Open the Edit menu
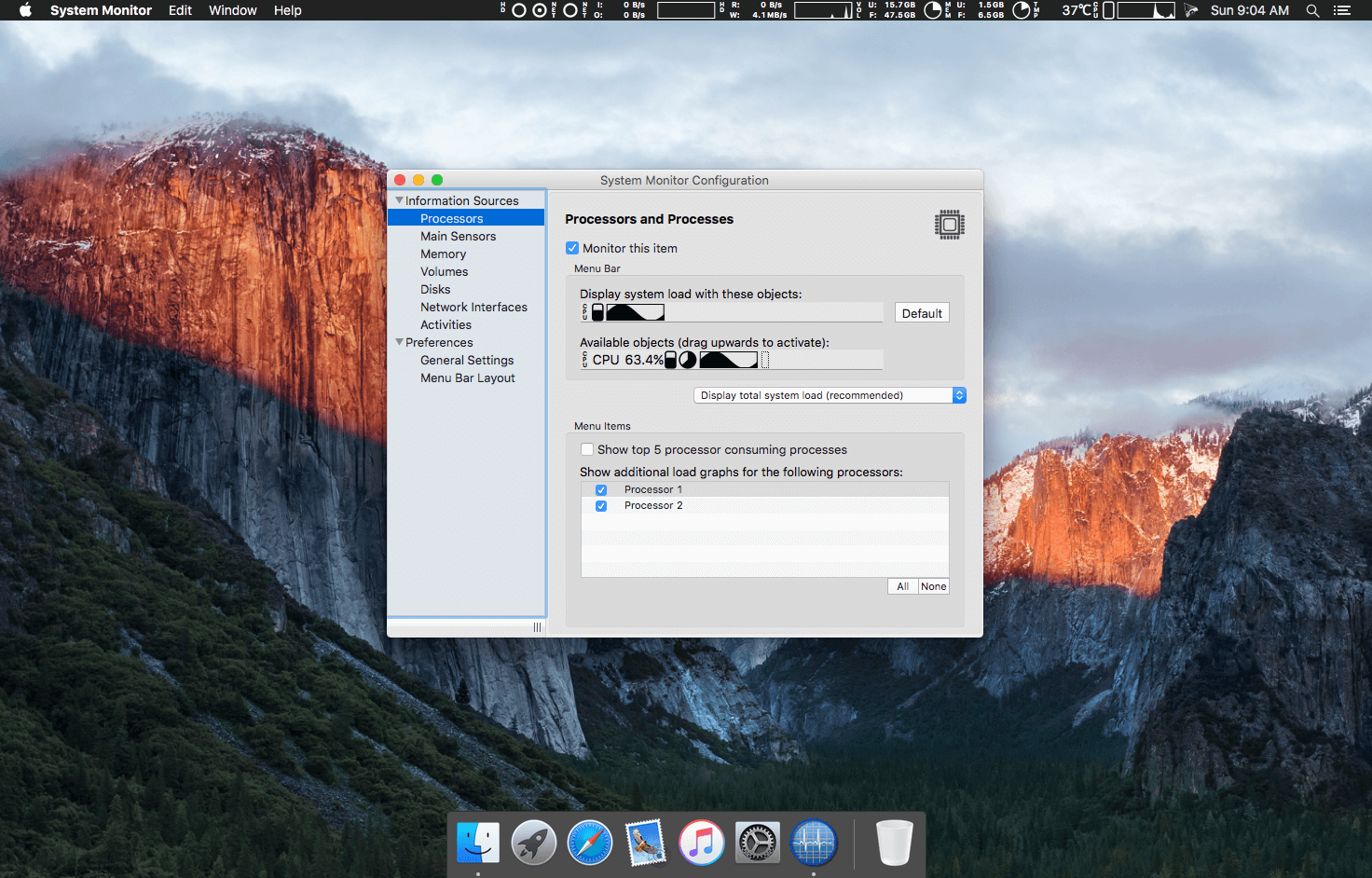Image resolution: width=1372 pixels, height=878 pixels. [x=180, y=10]
